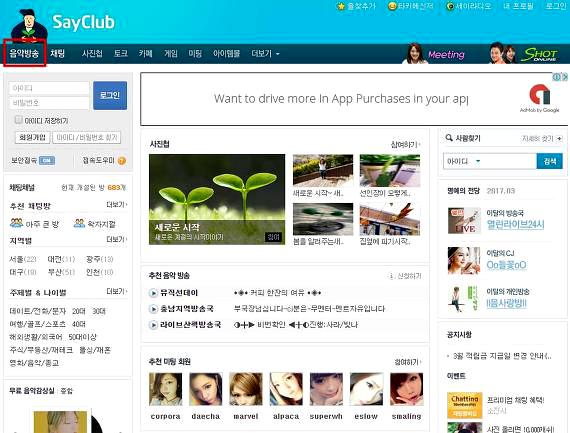Close the ad with the X icon
570x433 pixels.
pyautogui.click(x=565, y=77)
